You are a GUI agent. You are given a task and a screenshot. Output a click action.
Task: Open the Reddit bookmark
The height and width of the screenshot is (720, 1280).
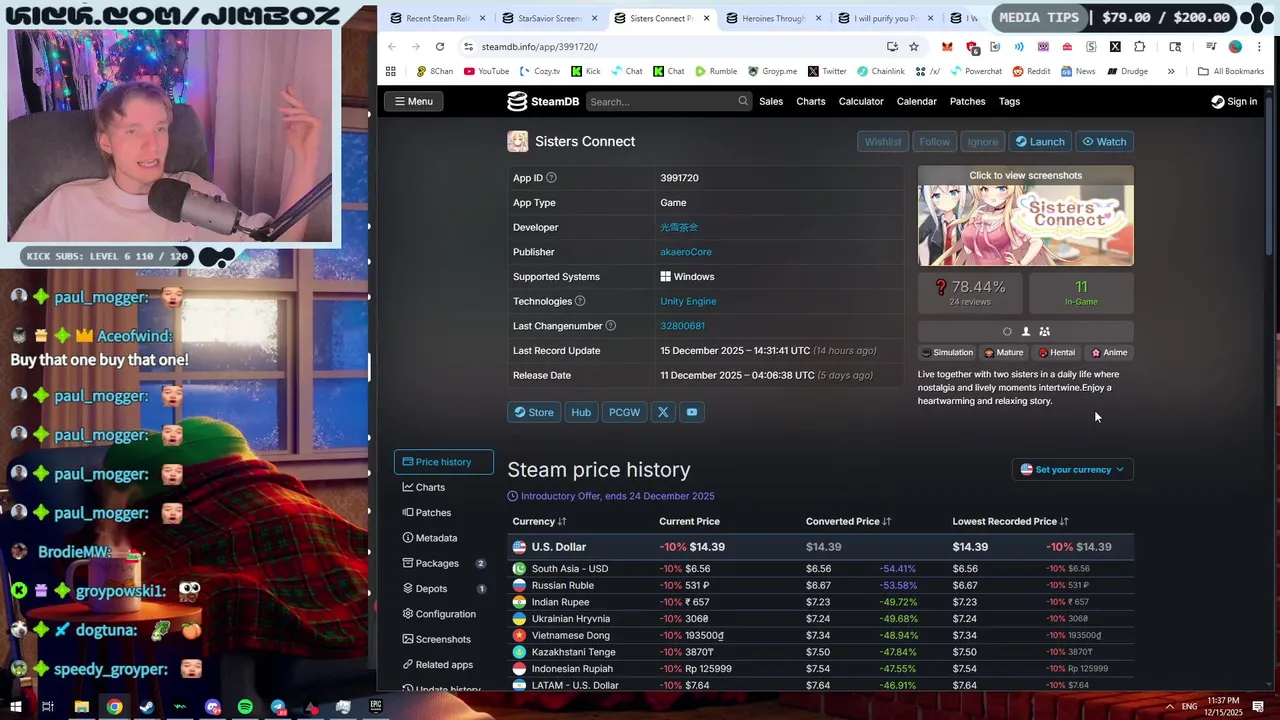point(1031,71)
